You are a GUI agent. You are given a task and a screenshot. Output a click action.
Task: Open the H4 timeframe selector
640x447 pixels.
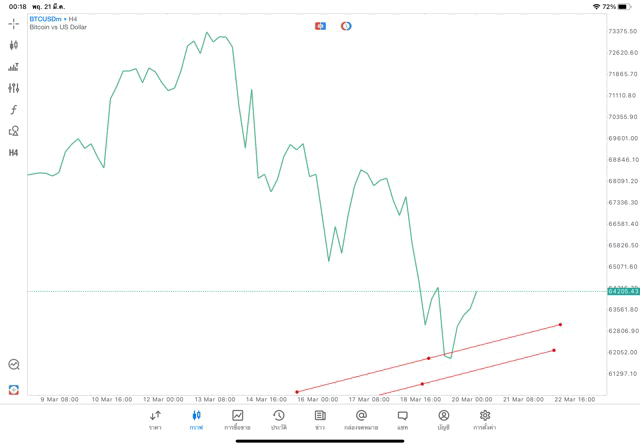point(14,152)
